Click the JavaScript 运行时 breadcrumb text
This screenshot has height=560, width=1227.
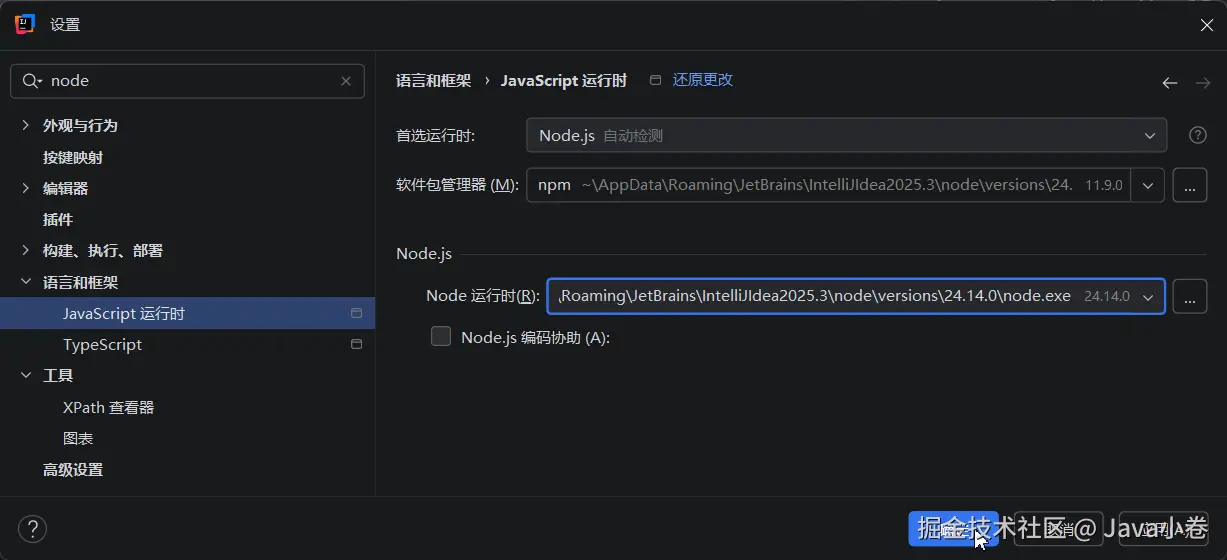(x=564, y=81)
